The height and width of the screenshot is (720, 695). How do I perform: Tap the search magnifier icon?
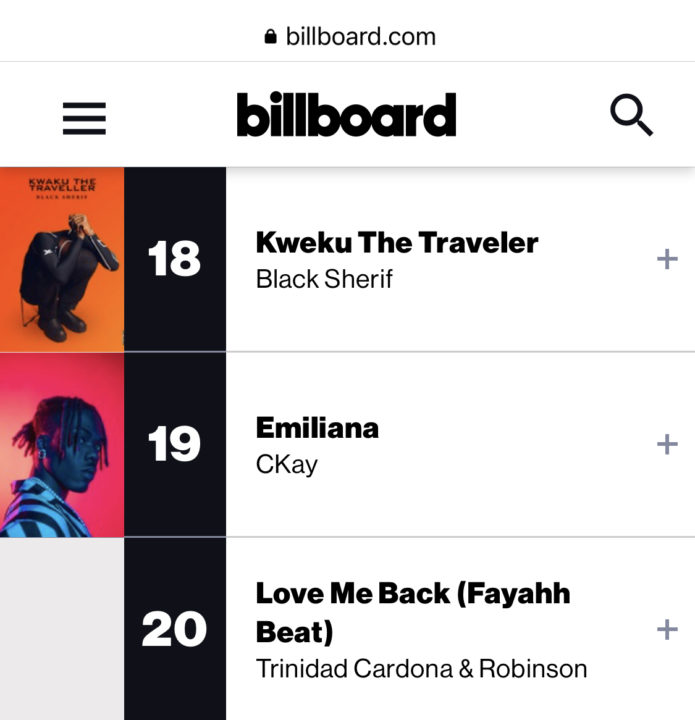tap(631, 115)
